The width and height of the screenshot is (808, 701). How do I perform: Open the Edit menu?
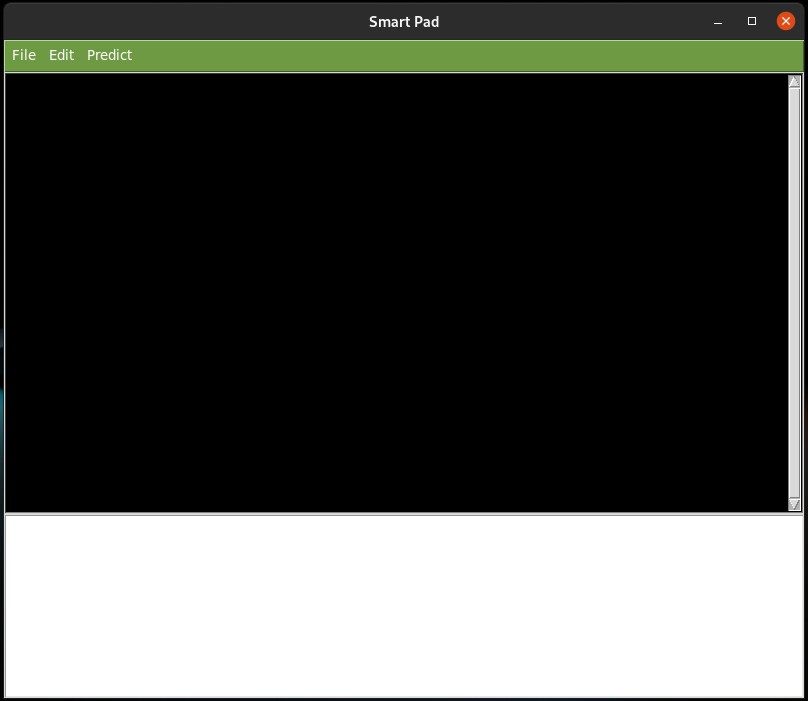[x=61, y=55]
